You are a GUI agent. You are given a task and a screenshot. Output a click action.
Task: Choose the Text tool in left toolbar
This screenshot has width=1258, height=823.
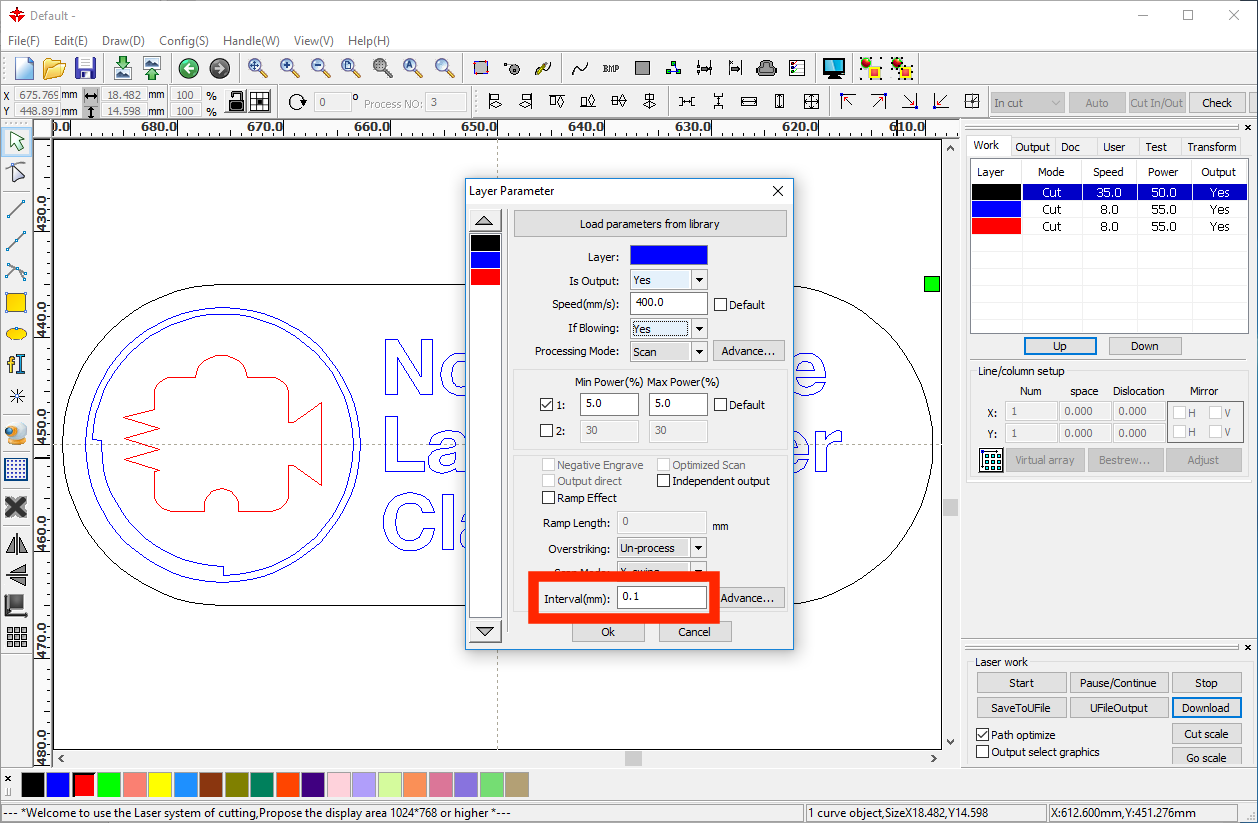[x=16, y=364]
